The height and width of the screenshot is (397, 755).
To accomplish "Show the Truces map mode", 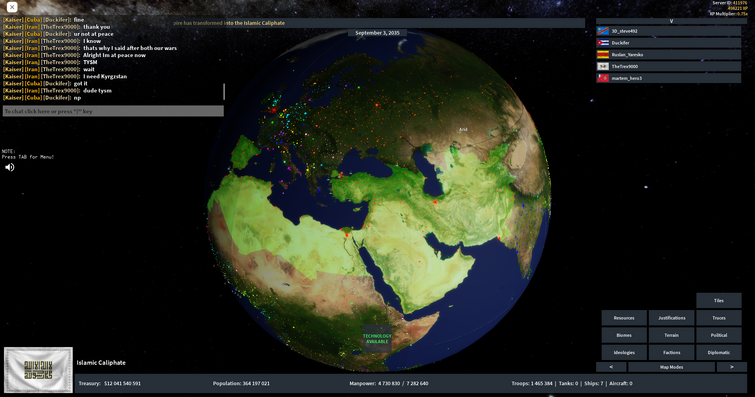I will tap(718, 318).
